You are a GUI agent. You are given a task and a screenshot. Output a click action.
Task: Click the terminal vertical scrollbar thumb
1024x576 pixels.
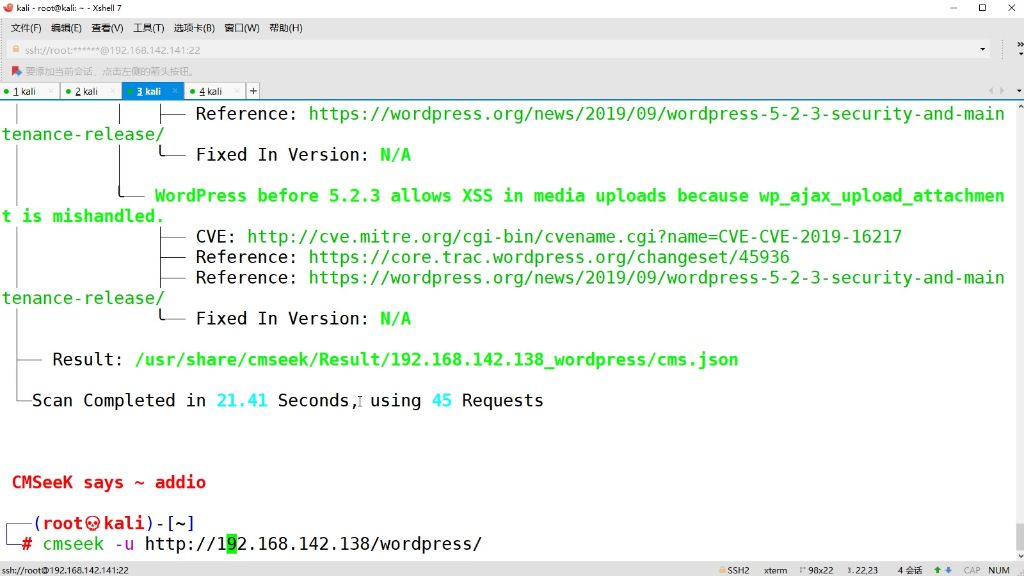[x=1019, y=537]
